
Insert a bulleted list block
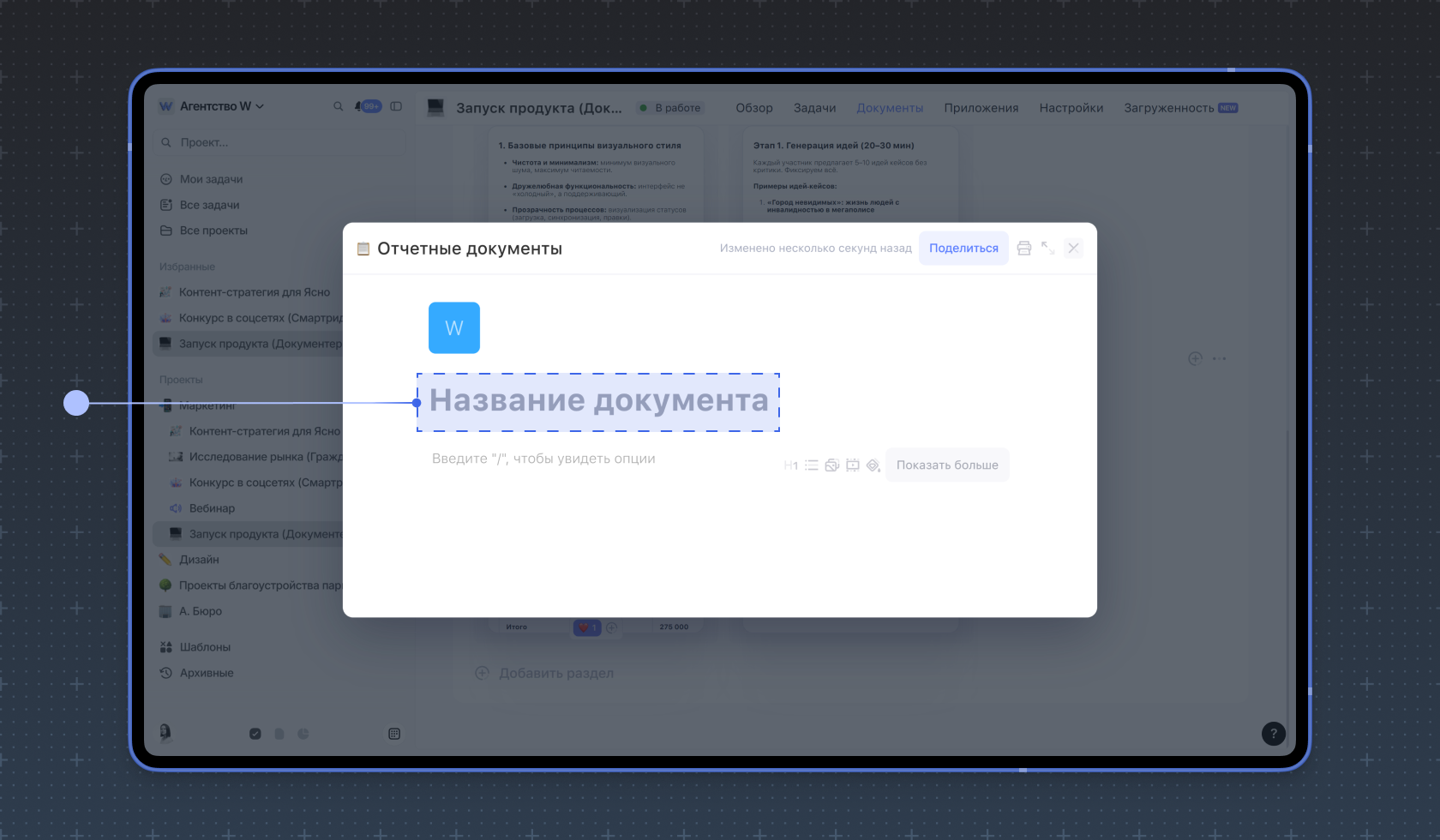click(811, 465)
